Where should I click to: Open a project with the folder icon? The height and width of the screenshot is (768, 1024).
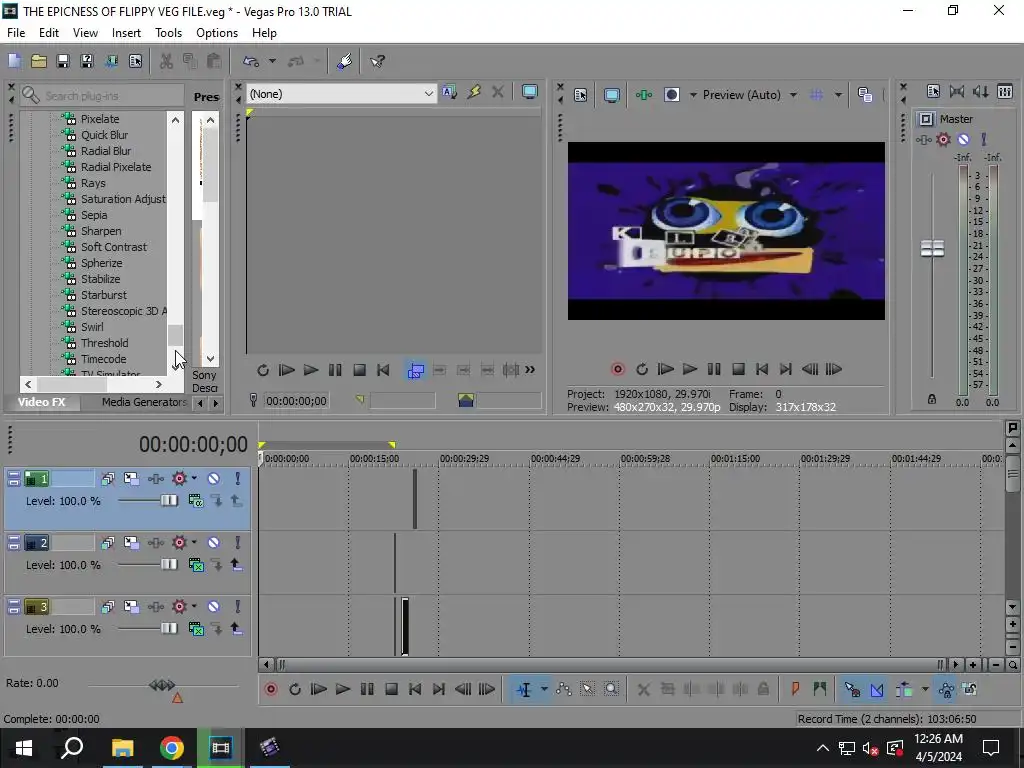point(39,61)
